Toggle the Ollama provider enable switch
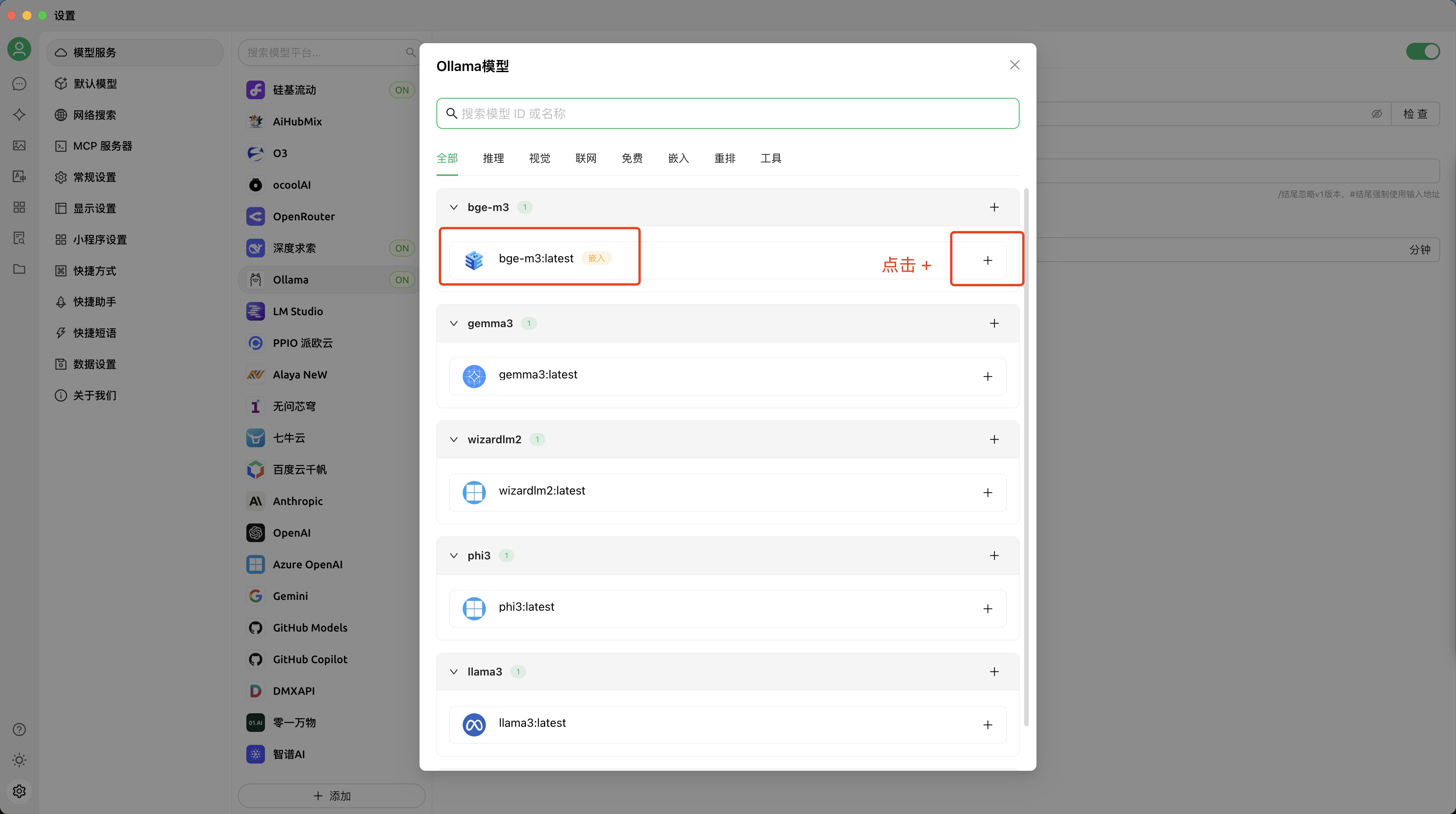The image size is (1456, 814). (1423, 51)
